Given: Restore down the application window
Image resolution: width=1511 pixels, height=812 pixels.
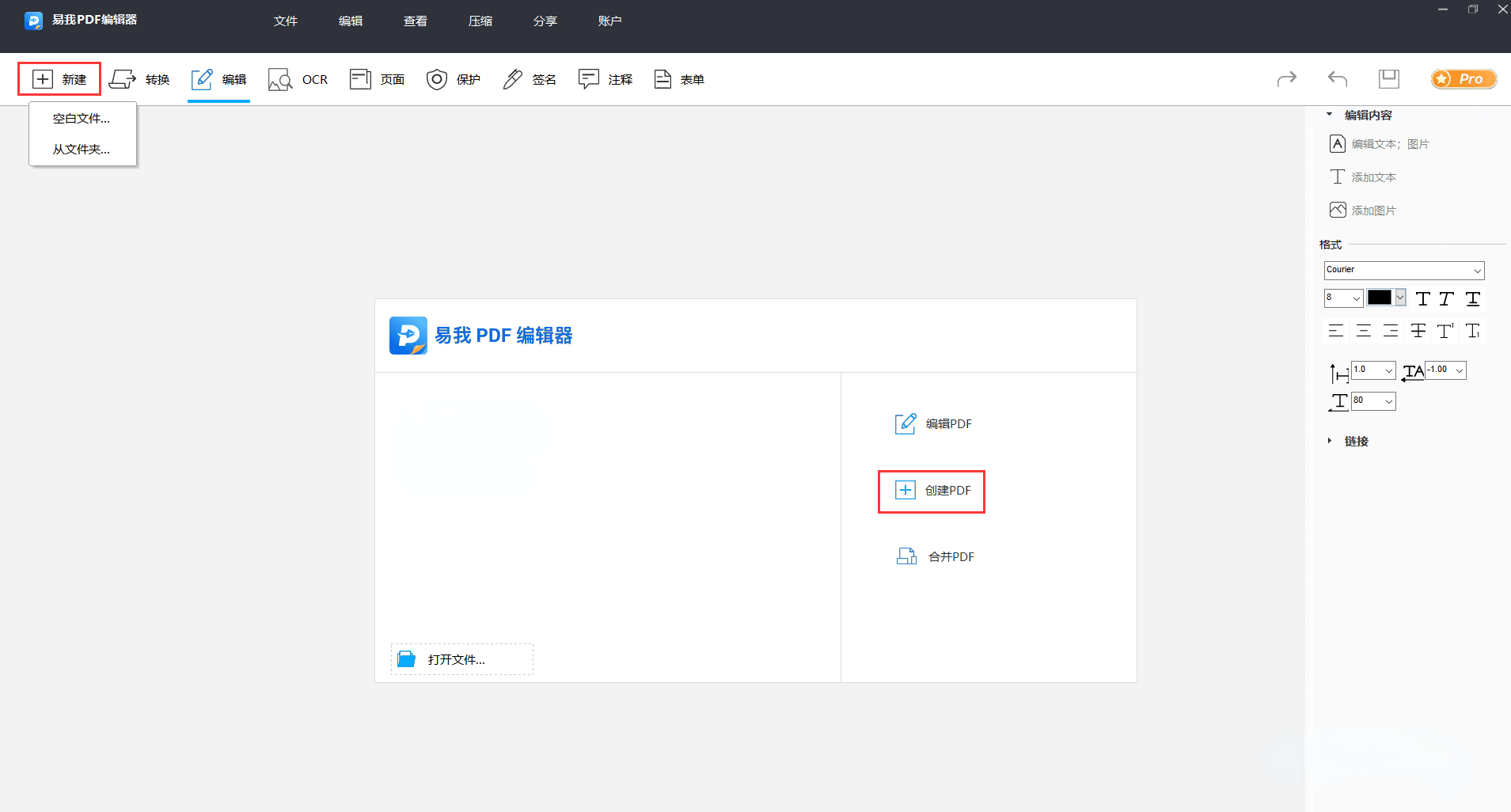Looking at the screenshot, I should click(1473, 9).
